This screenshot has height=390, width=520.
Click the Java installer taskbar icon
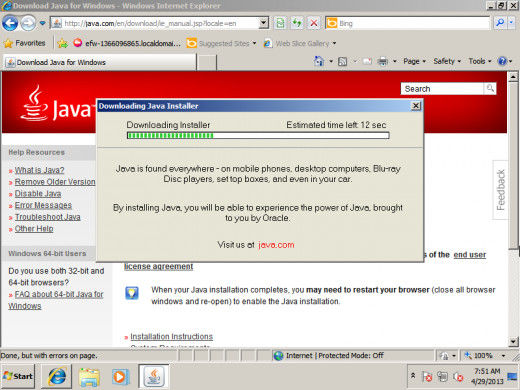click(154, 376)
